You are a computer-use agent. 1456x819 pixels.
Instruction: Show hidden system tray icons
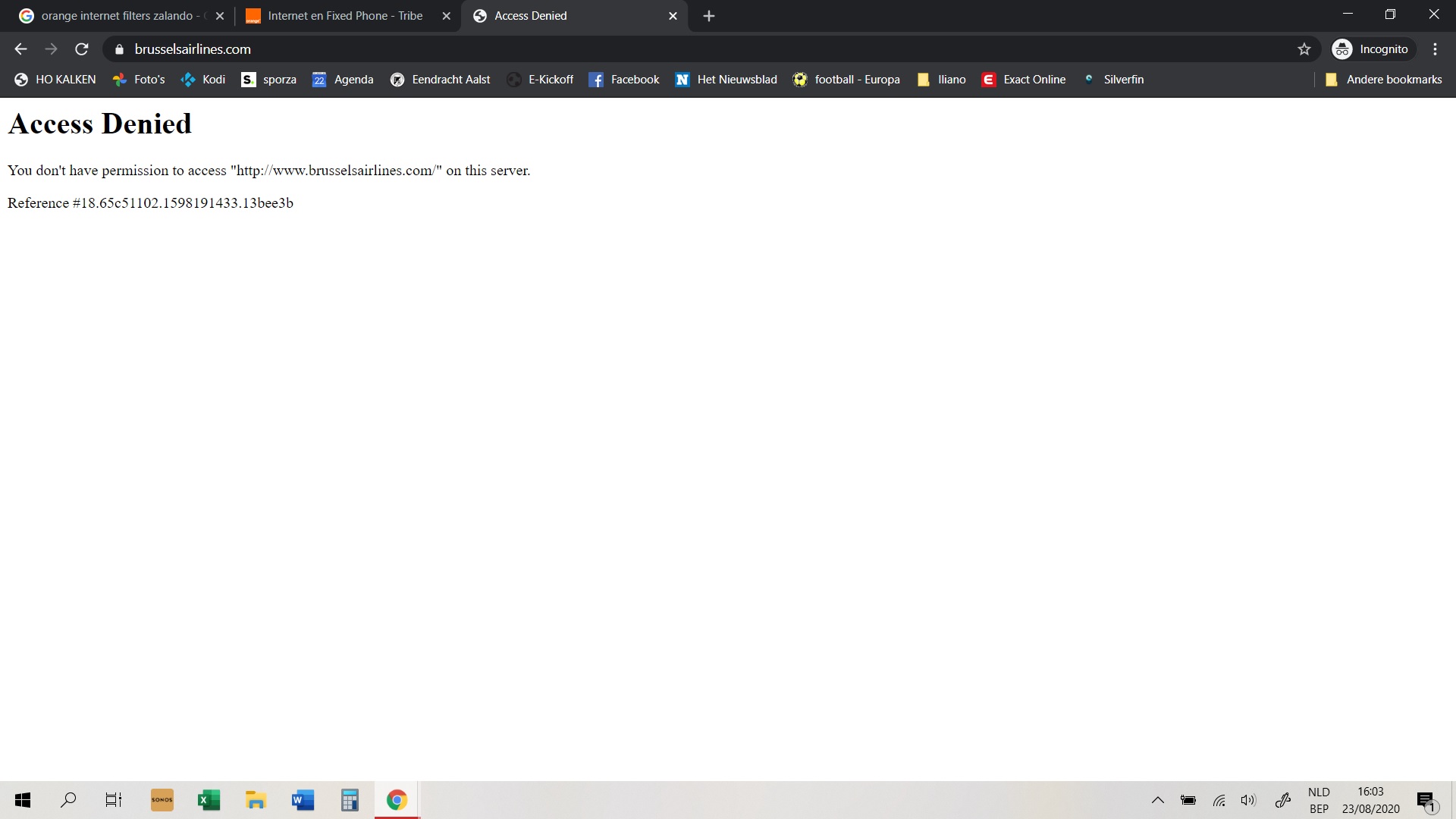[x=1157, y=800]
